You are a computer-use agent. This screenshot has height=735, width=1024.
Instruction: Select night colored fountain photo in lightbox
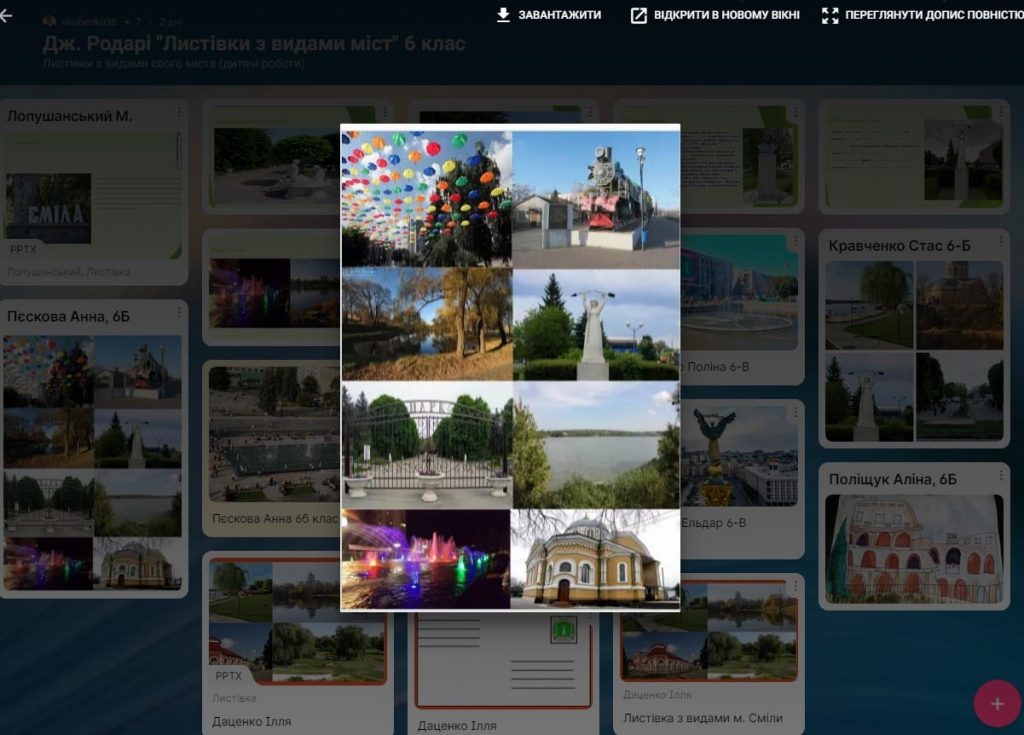point(426,559)
